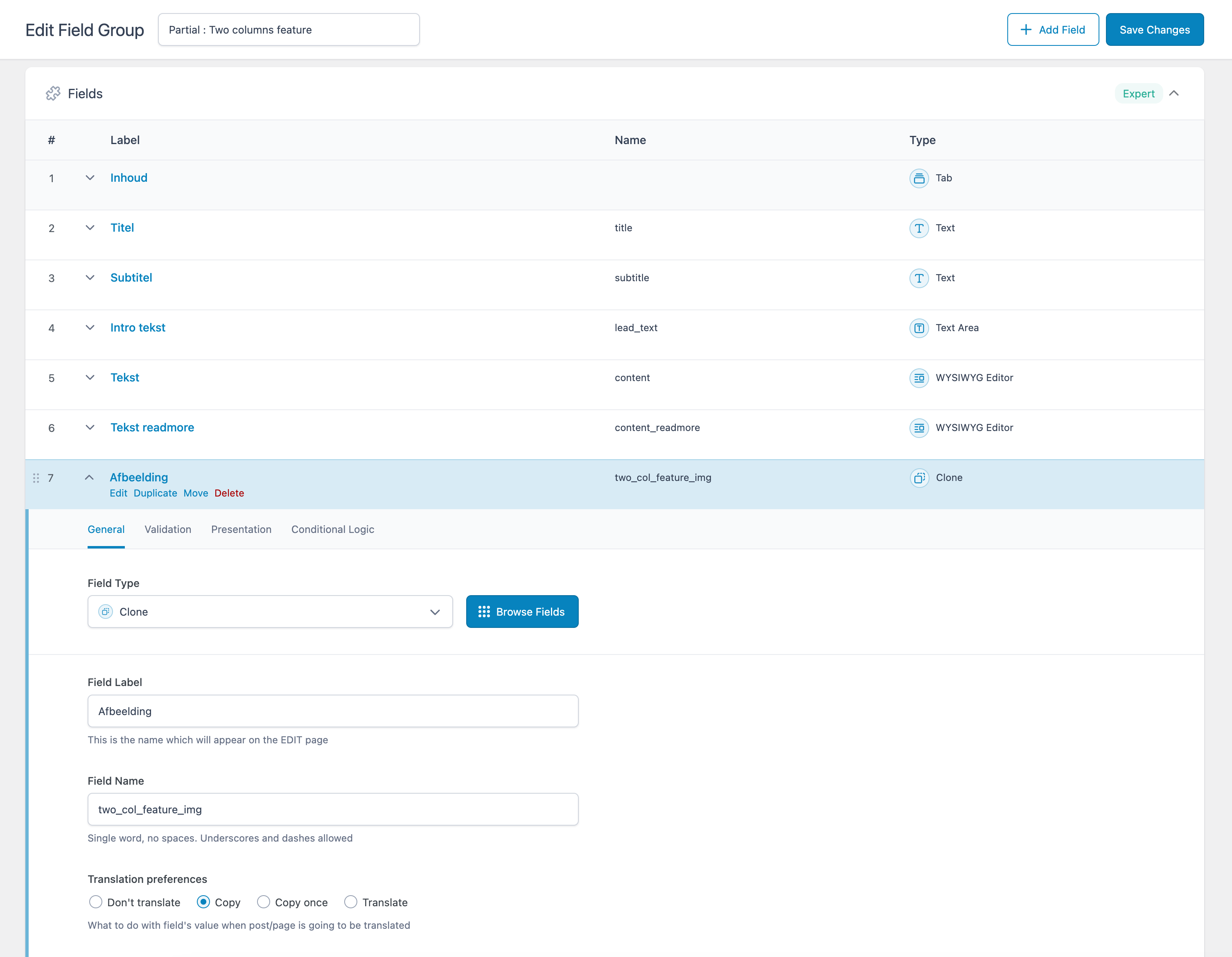Click the Clone icon inside Field Type select
The image size is (1232, 957).
click(x=106, y=612)
